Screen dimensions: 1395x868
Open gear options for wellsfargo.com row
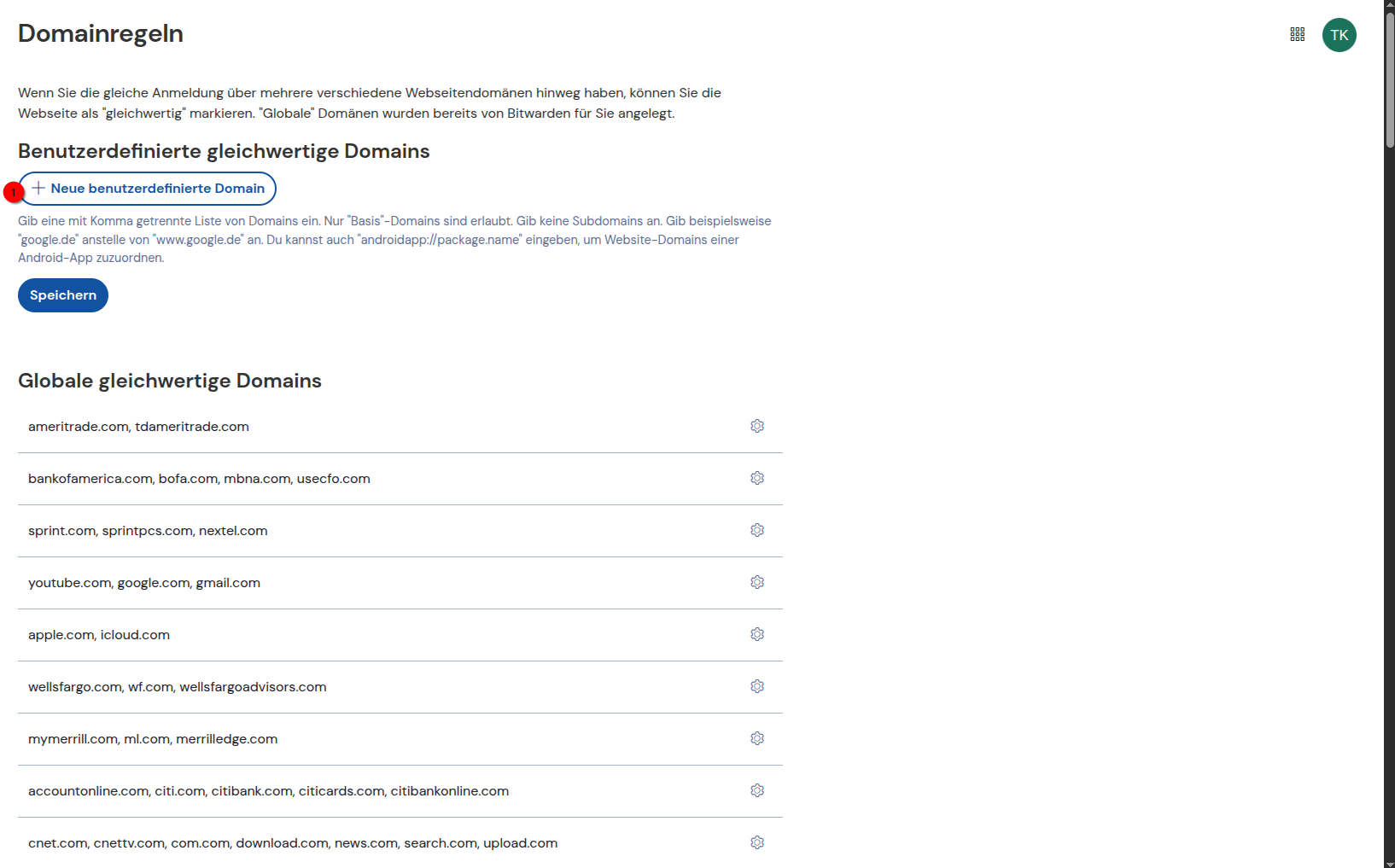click(757, 686)
